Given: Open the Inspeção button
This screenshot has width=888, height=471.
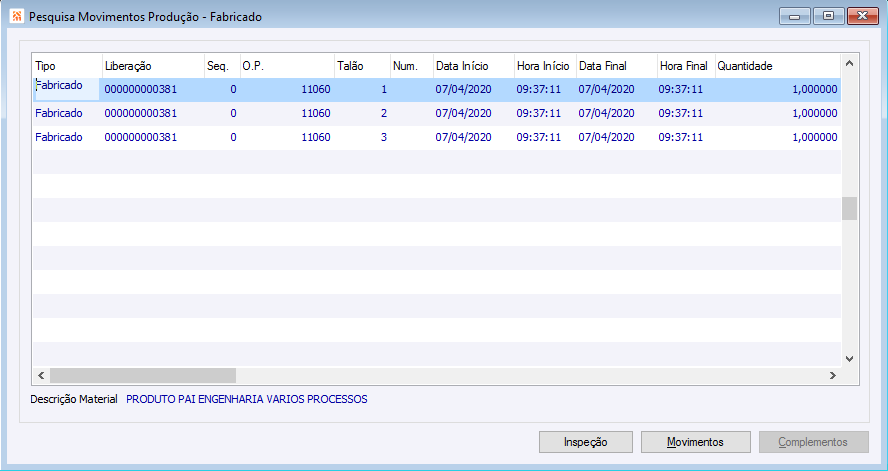Looking at the screenshot, I should click(586, 442).
